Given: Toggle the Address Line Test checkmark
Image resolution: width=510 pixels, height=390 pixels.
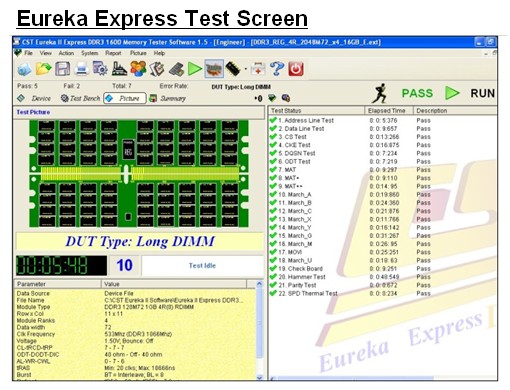Looking at the screenshot, I should [x=273, y=120].
